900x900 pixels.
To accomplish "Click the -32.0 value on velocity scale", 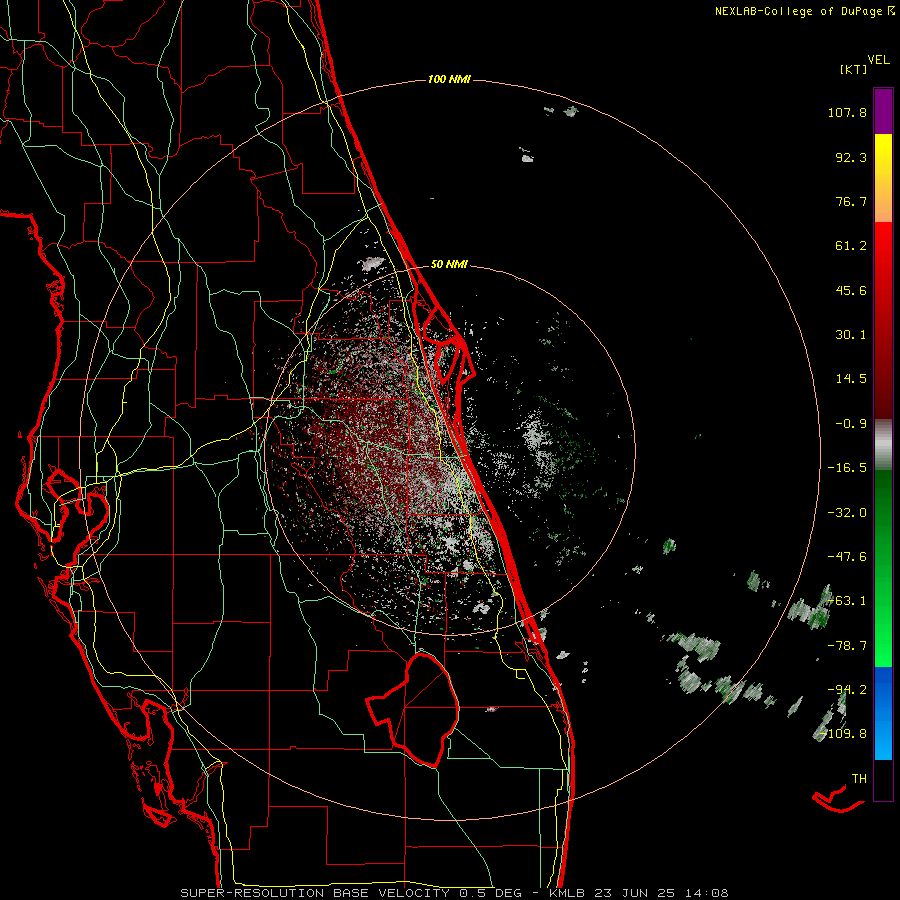I will [847, 513].
